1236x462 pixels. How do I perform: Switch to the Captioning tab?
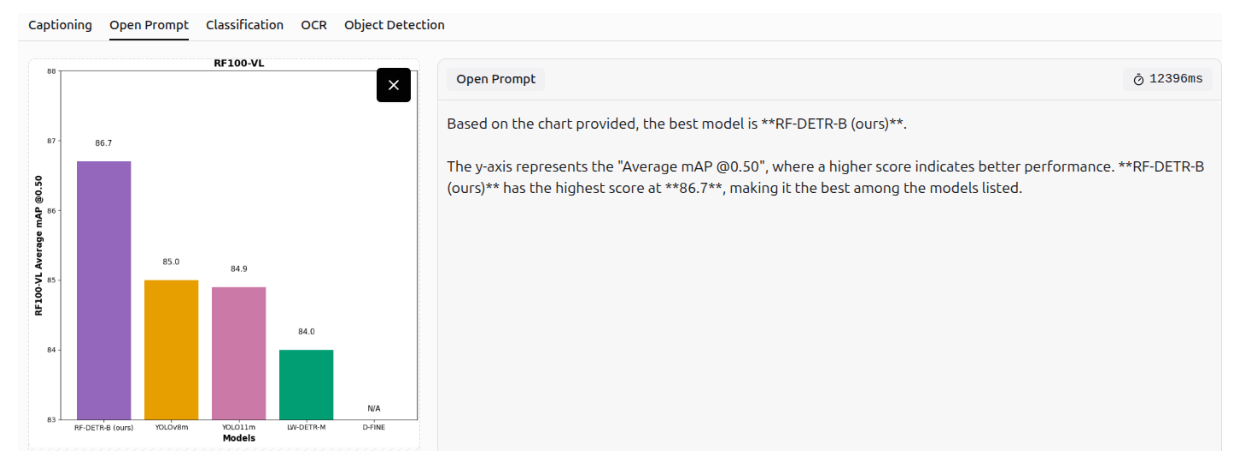(x=60, y=25)
